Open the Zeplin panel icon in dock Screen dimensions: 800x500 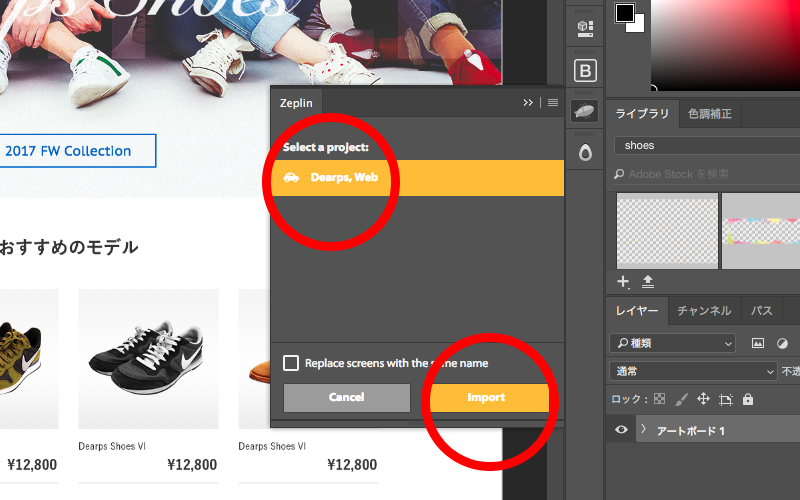pyautogui.click(x=585, y=111)
